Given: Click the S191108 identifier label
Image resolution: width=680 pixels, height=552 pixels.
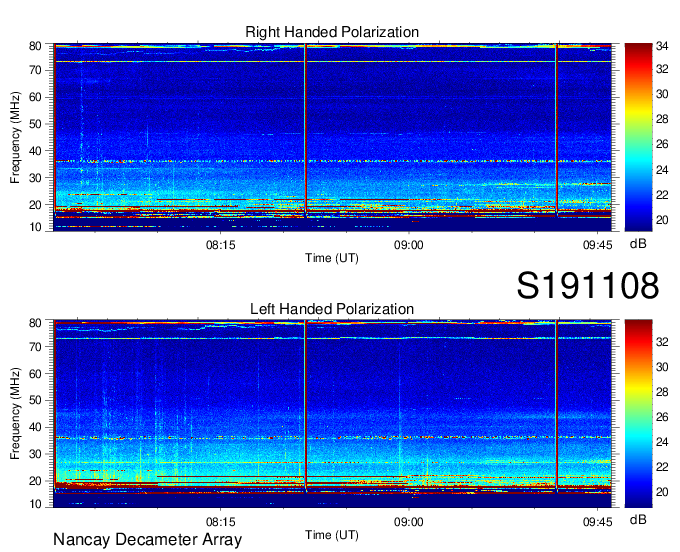Looking at the screenshot, I should coord(588,285).
